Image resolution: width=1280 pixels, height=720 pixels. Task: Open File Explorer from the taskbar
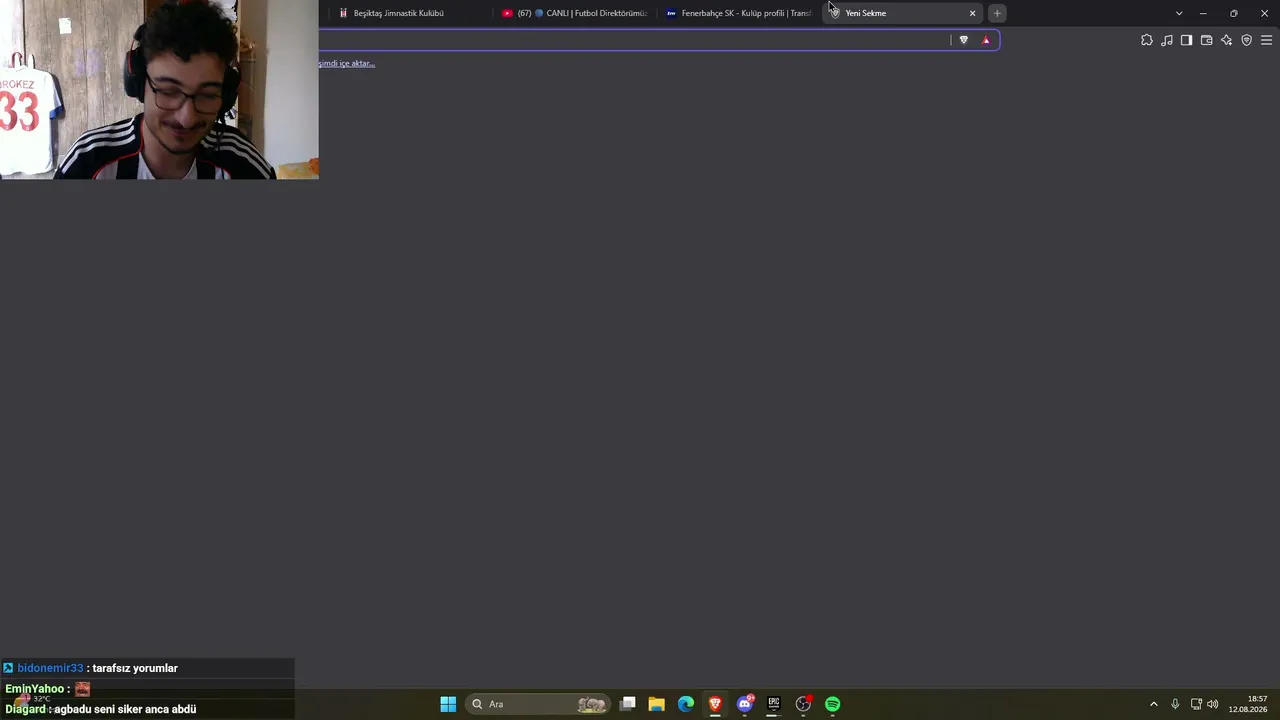click(x=657, y=704)
